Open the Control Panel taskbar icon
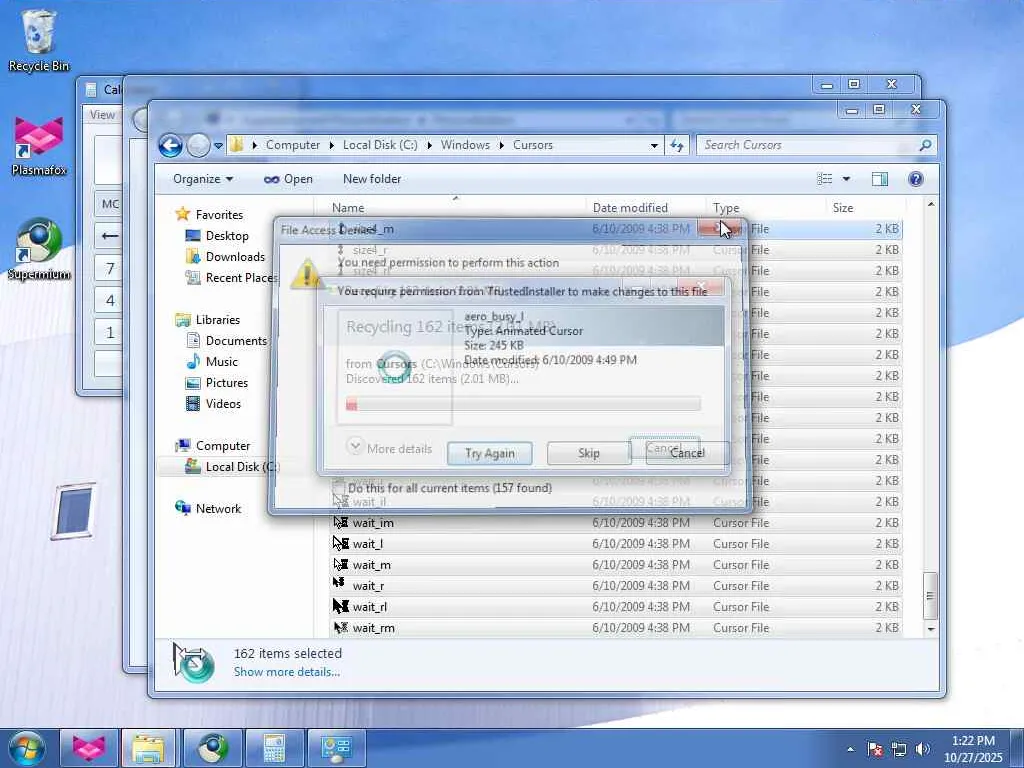1024x768 pixels. pos(336,748)
